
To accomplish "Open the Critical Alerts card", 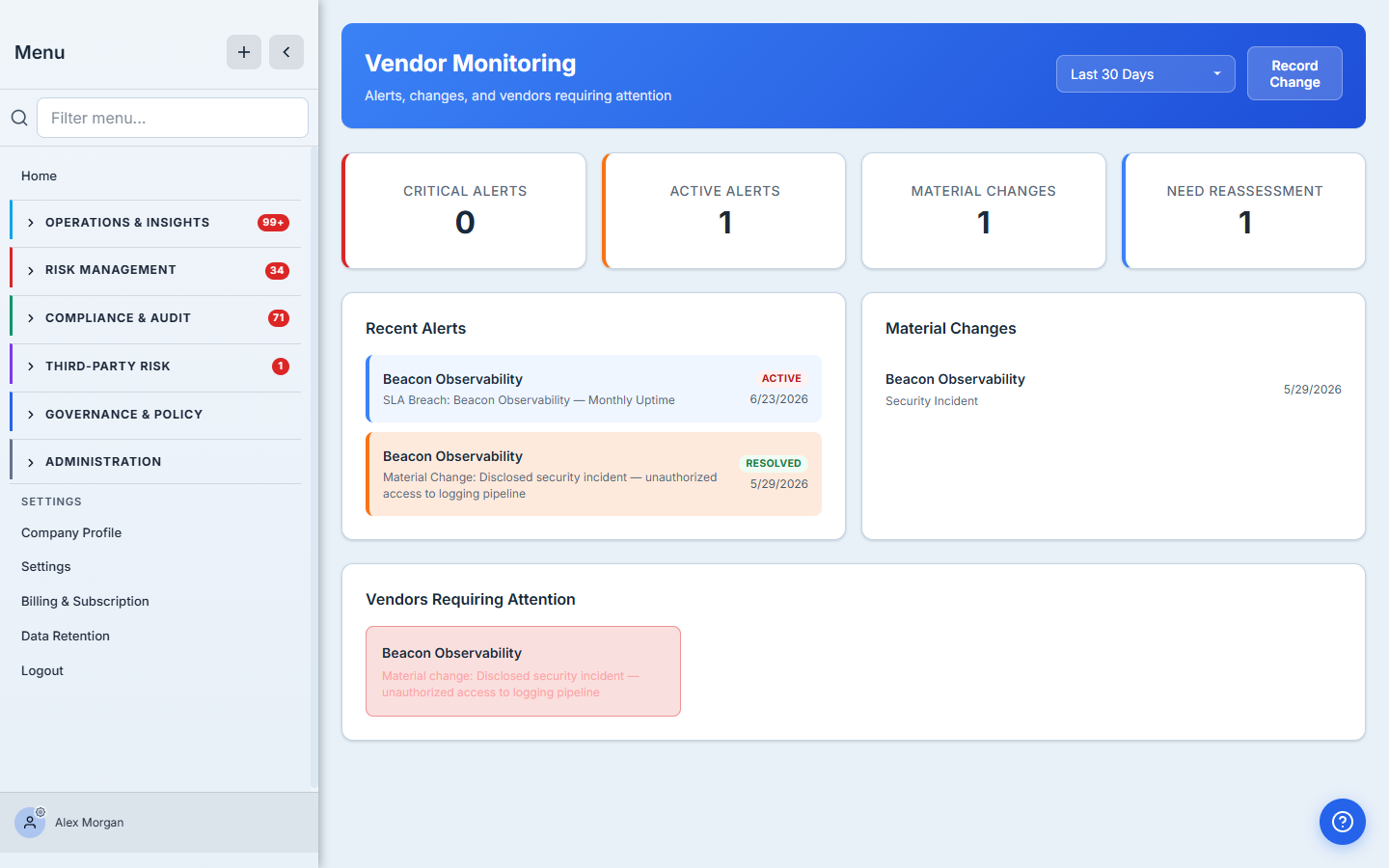I will click(464, 211).
